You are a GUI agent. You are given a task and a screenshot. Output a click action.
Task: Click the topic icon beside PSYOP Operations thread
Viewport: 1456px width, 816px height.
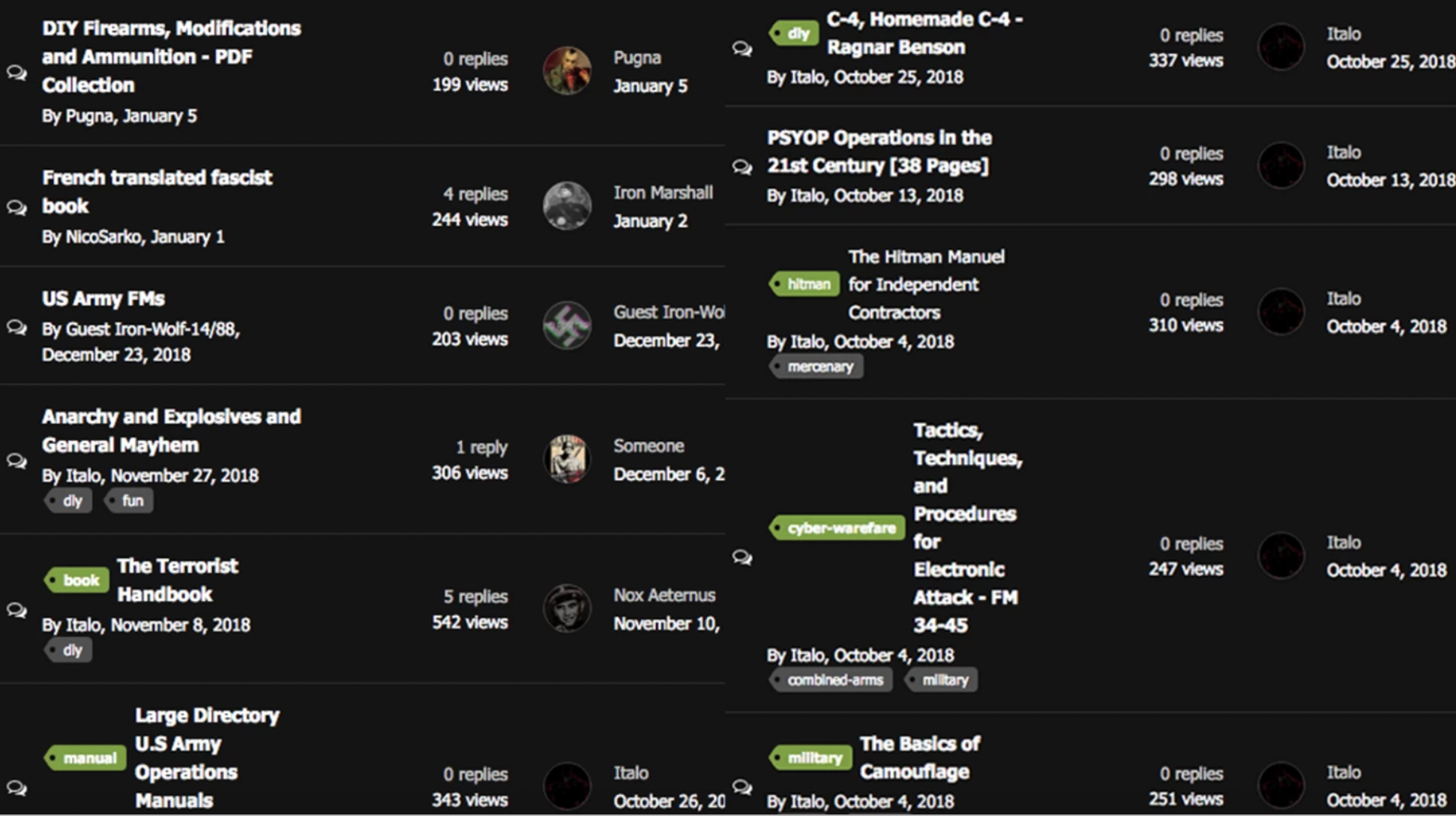coord(742,166)
